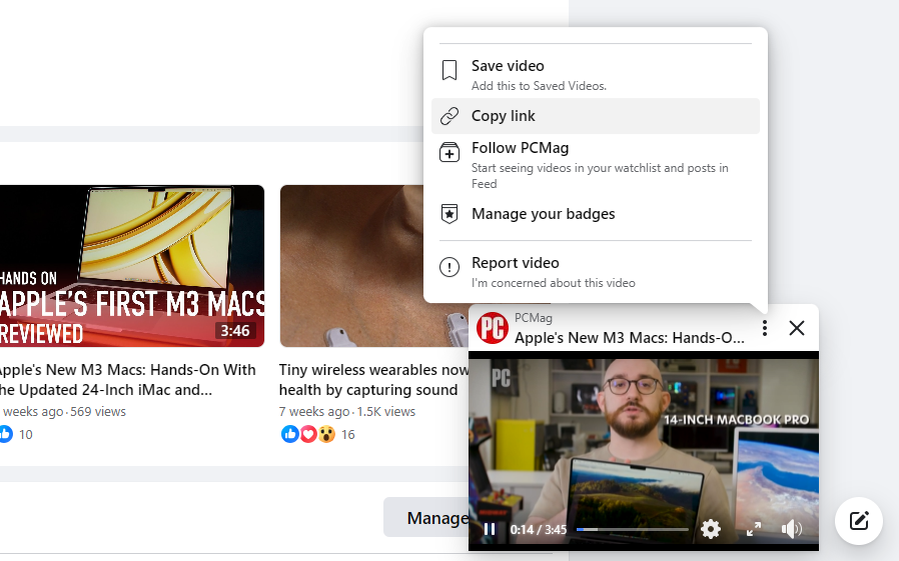Screen dimensions: 899x561
Task: Close the floating mini video player
Action: tap(797, 328)
